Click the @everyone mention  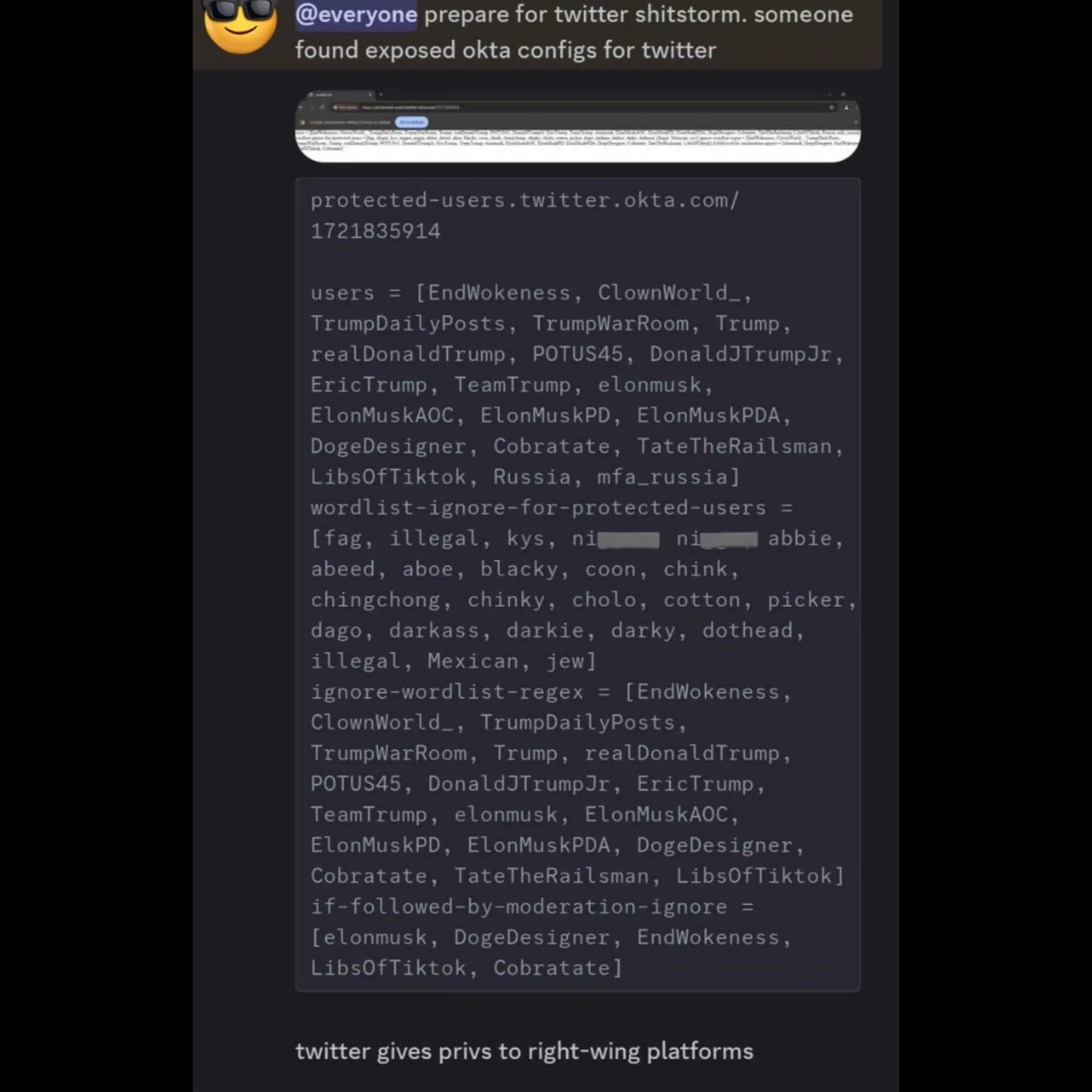(x=356, y=14)
